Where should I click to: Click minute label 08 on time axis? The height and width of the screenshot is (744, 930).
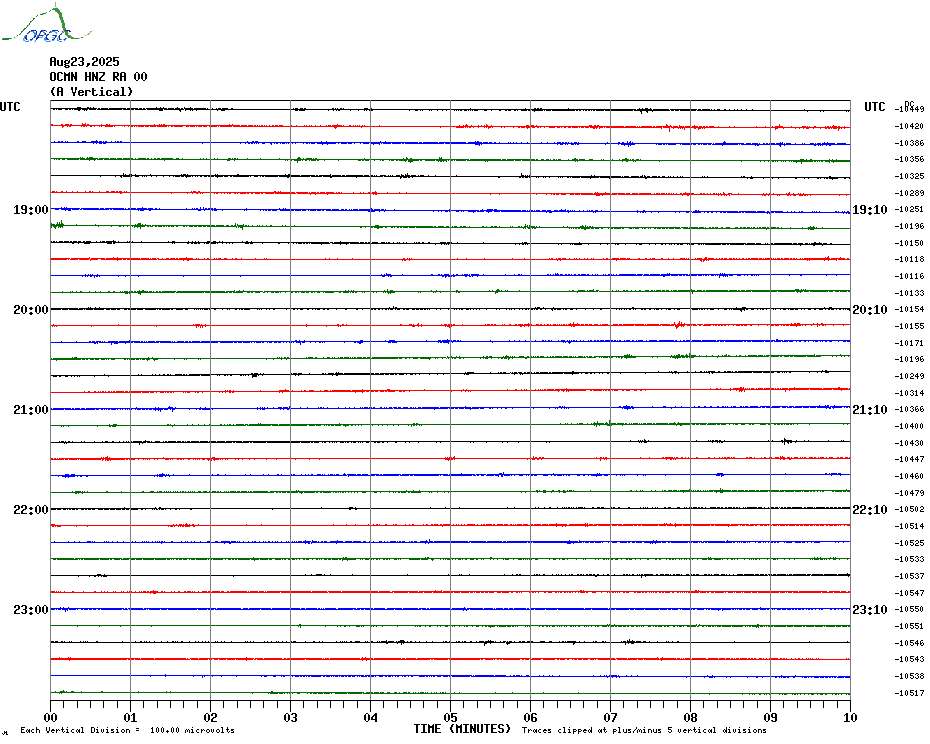point(690,717)
